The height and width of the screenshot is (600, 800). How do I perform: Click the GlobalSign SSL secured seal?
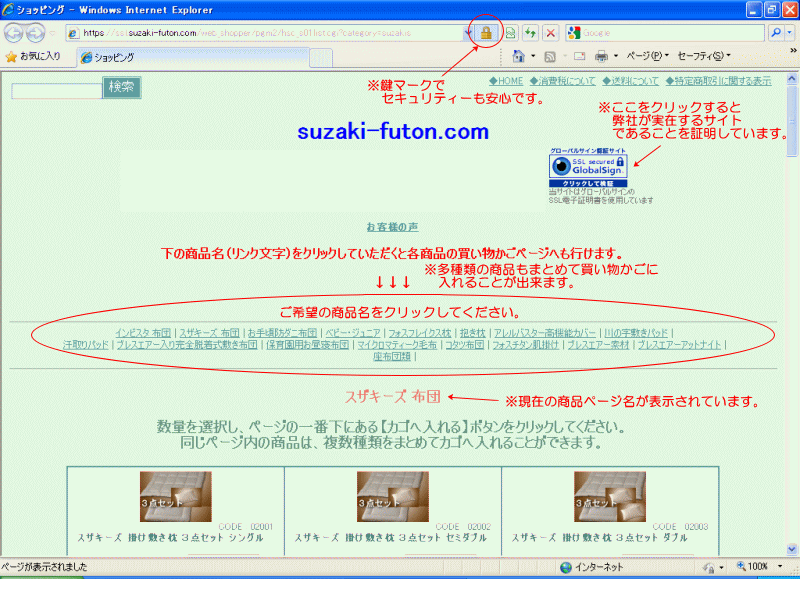(x=588, y=168)
